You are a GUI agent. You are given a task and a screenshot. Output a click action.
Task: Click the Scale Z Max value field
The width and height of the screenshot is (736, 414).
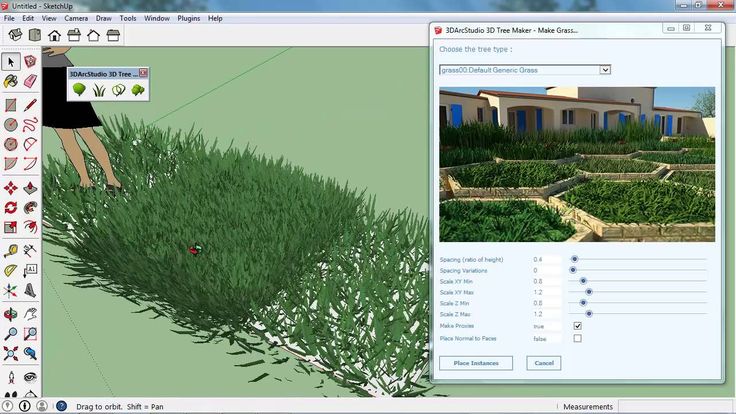click(x=546, y=314)
